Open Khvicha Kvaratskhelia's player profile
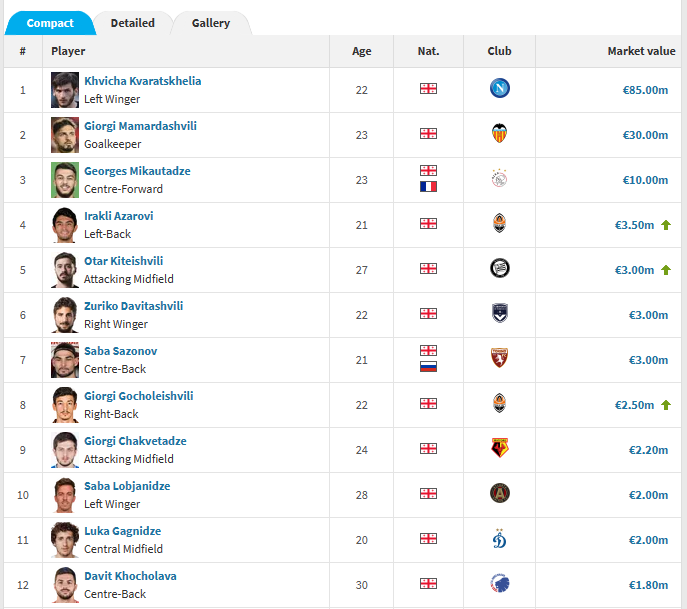687x609 pixels. tap(142, 81)
